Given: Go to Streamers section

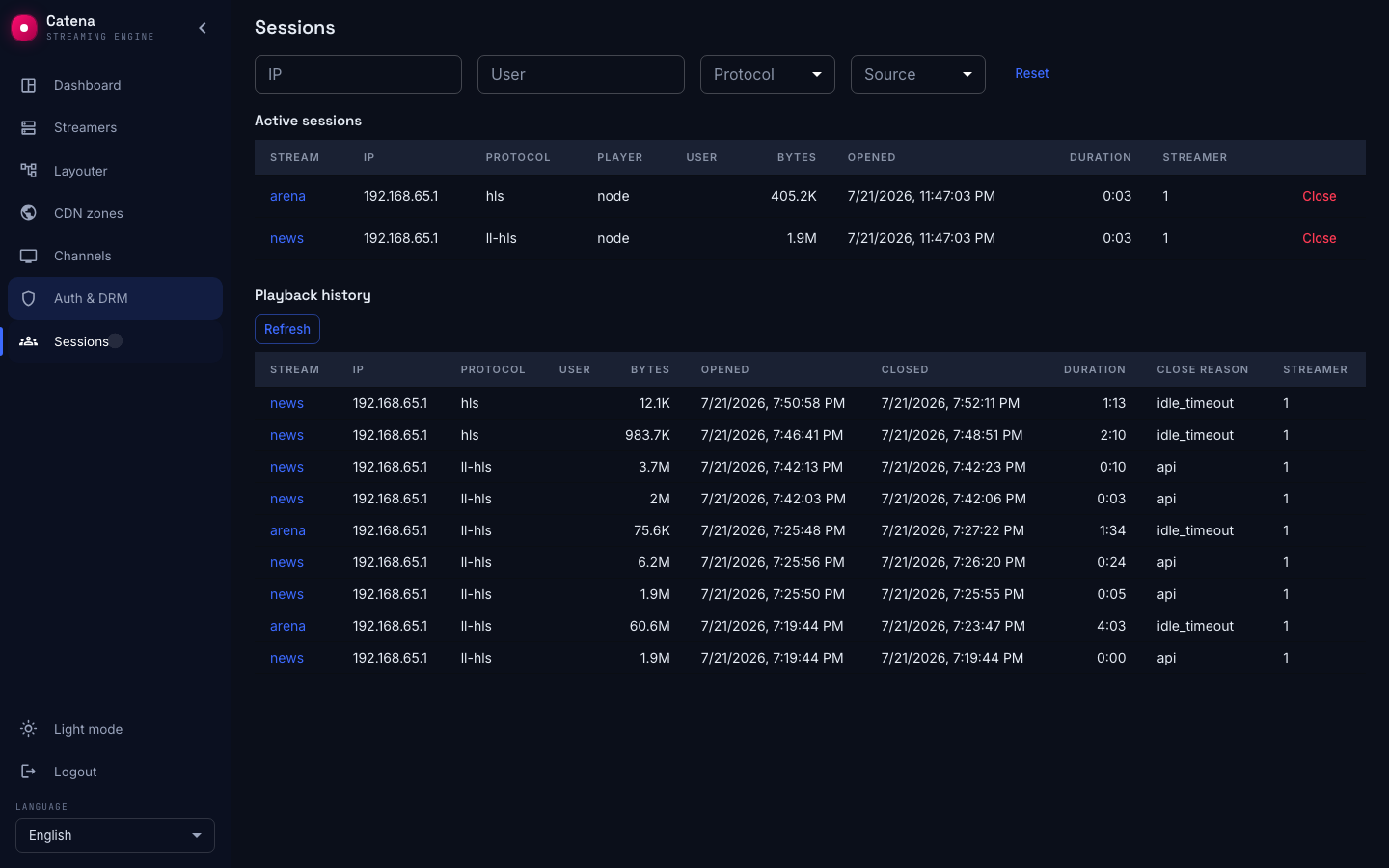Looking at the screenshot, I should point(115,127).
